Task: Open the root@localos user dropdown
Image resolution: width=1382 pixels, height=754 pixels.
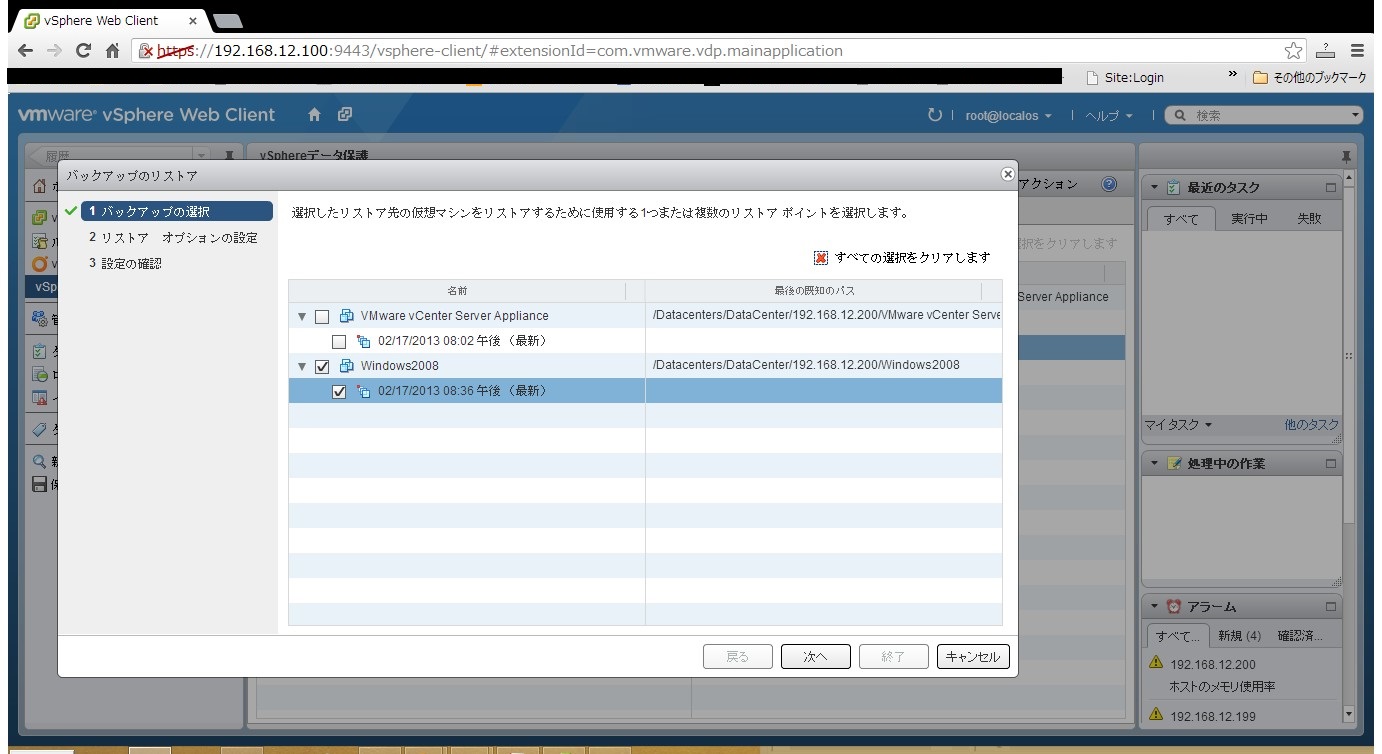Action: point(1008,115)
